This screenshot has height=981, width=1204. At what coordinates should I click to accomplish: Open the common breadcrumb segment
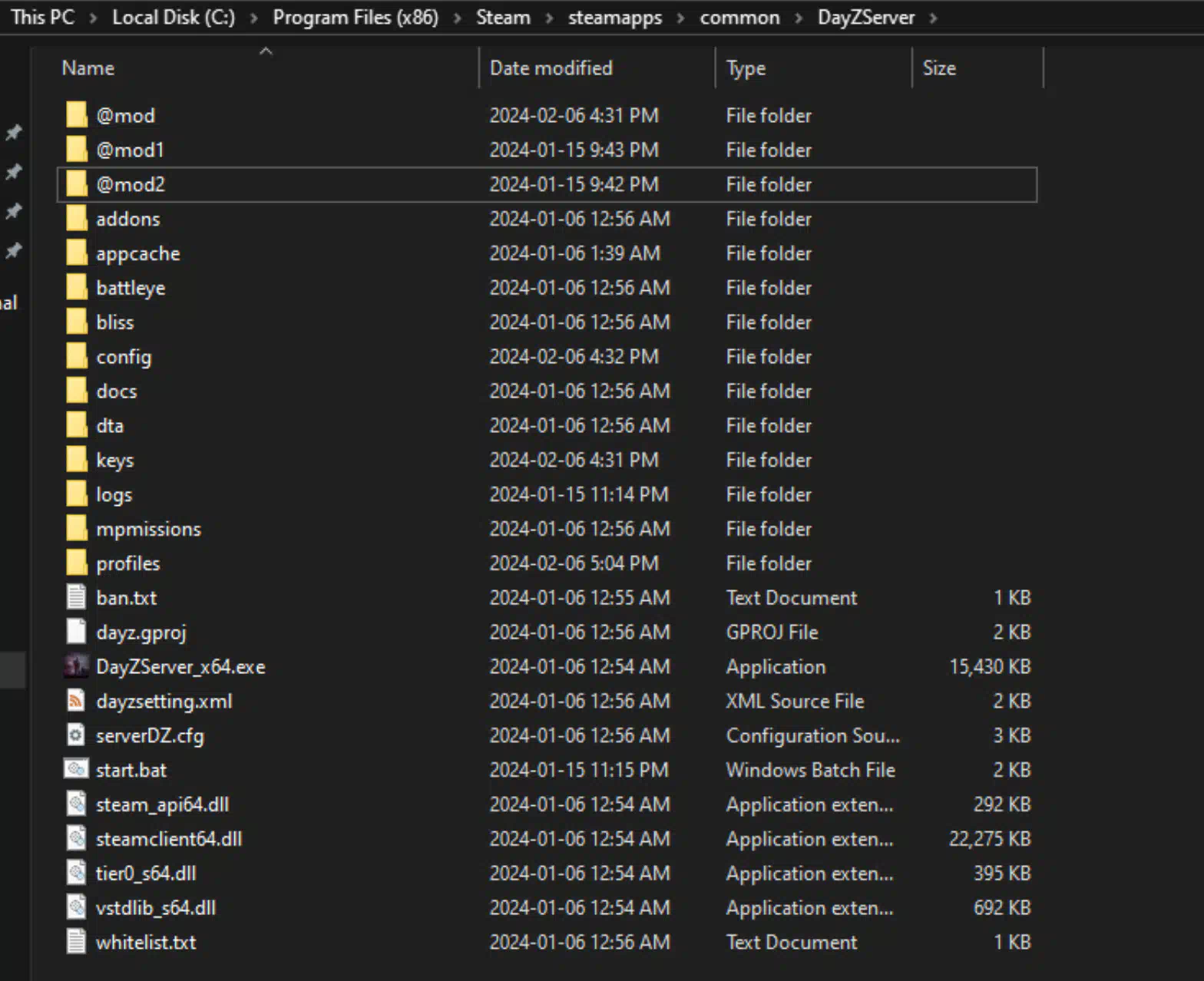[739, 17]
